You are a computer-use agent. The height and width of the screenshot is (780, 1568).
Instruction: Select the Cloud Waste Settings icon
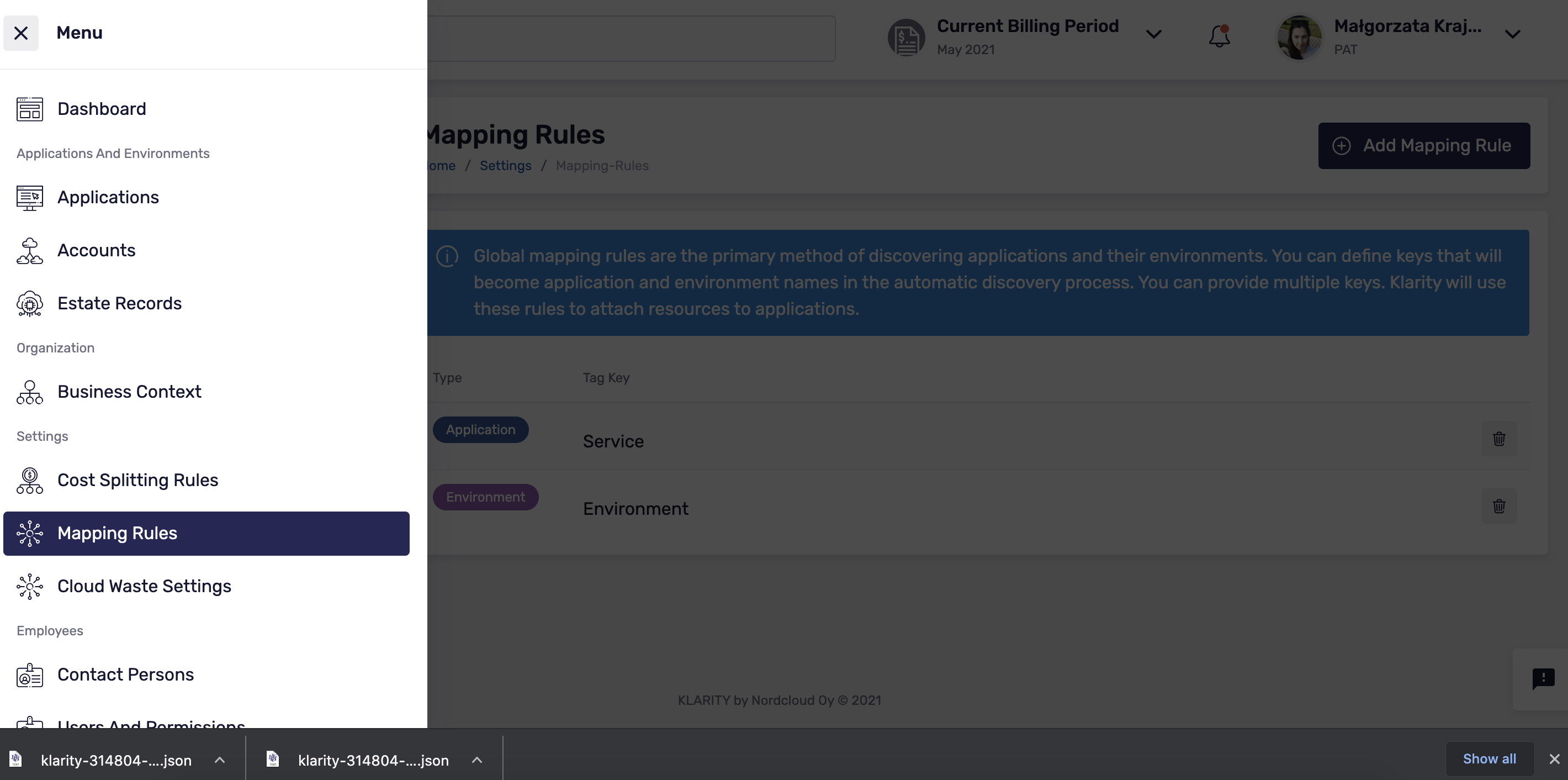point(29,586)
